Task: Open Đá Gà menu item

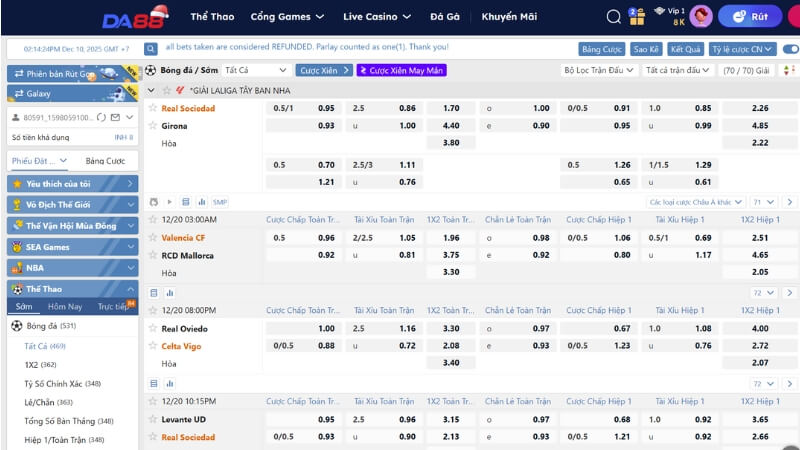Action: (444, 17)
